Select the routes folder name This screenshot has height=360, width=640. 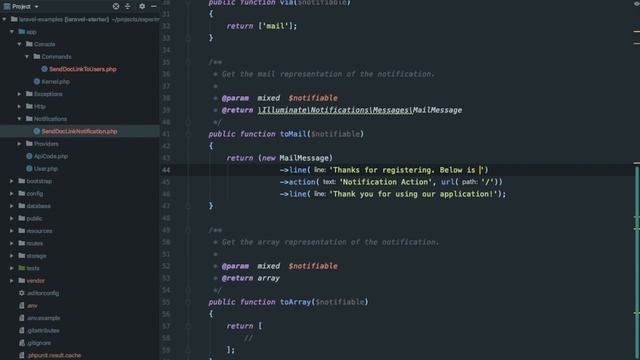[35, 243]
